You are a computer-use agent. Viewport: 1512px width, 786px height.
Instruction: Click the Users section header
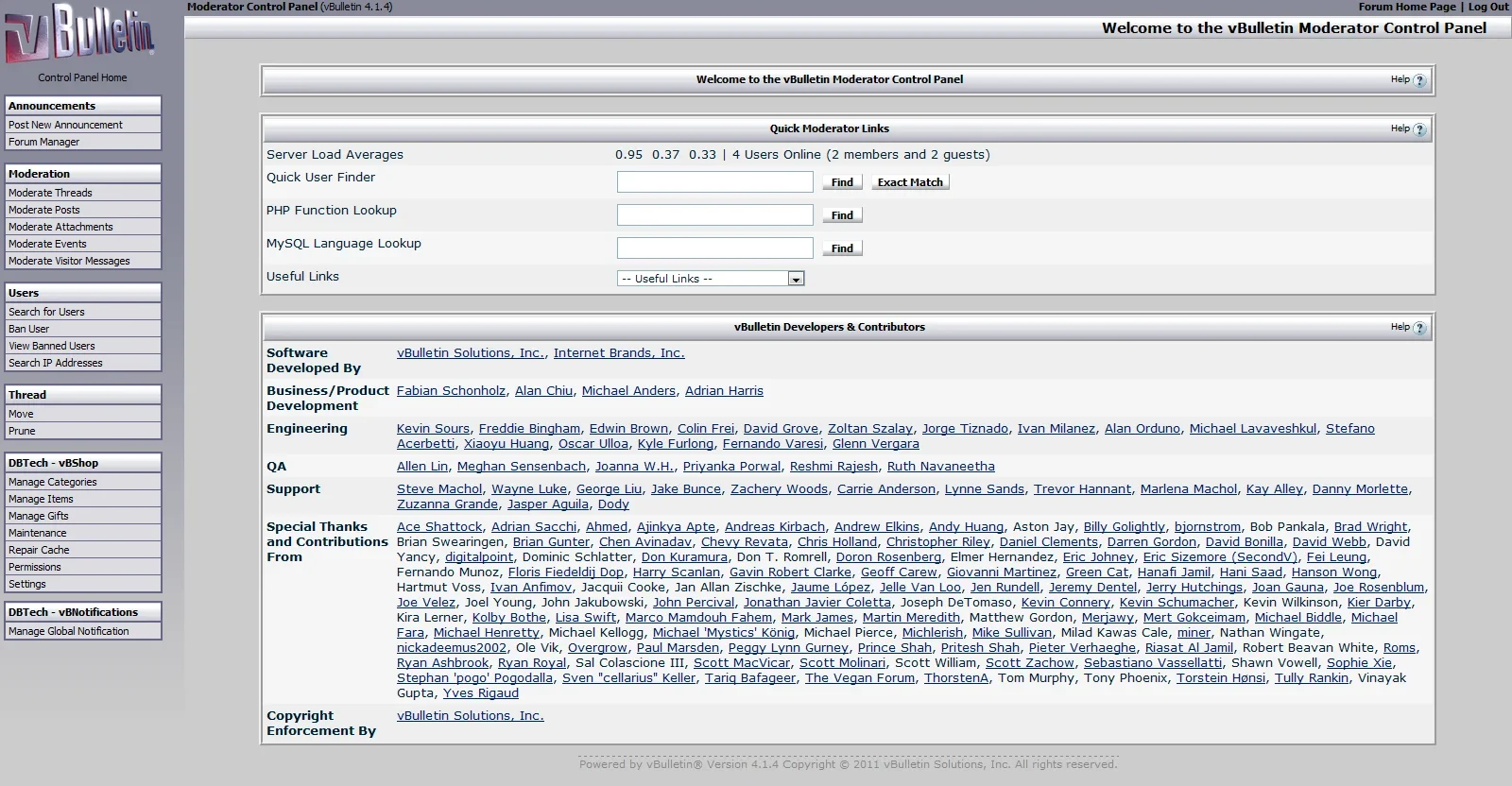point(83,293)
